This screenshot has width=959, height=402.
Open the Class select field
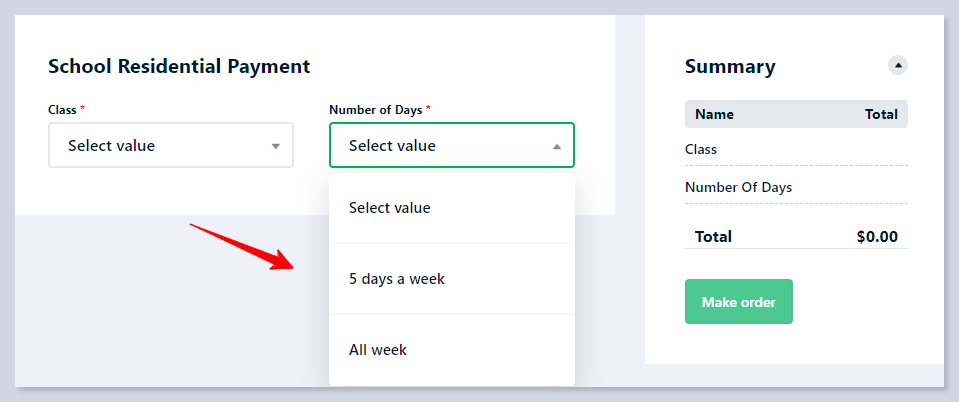[170, 145]
